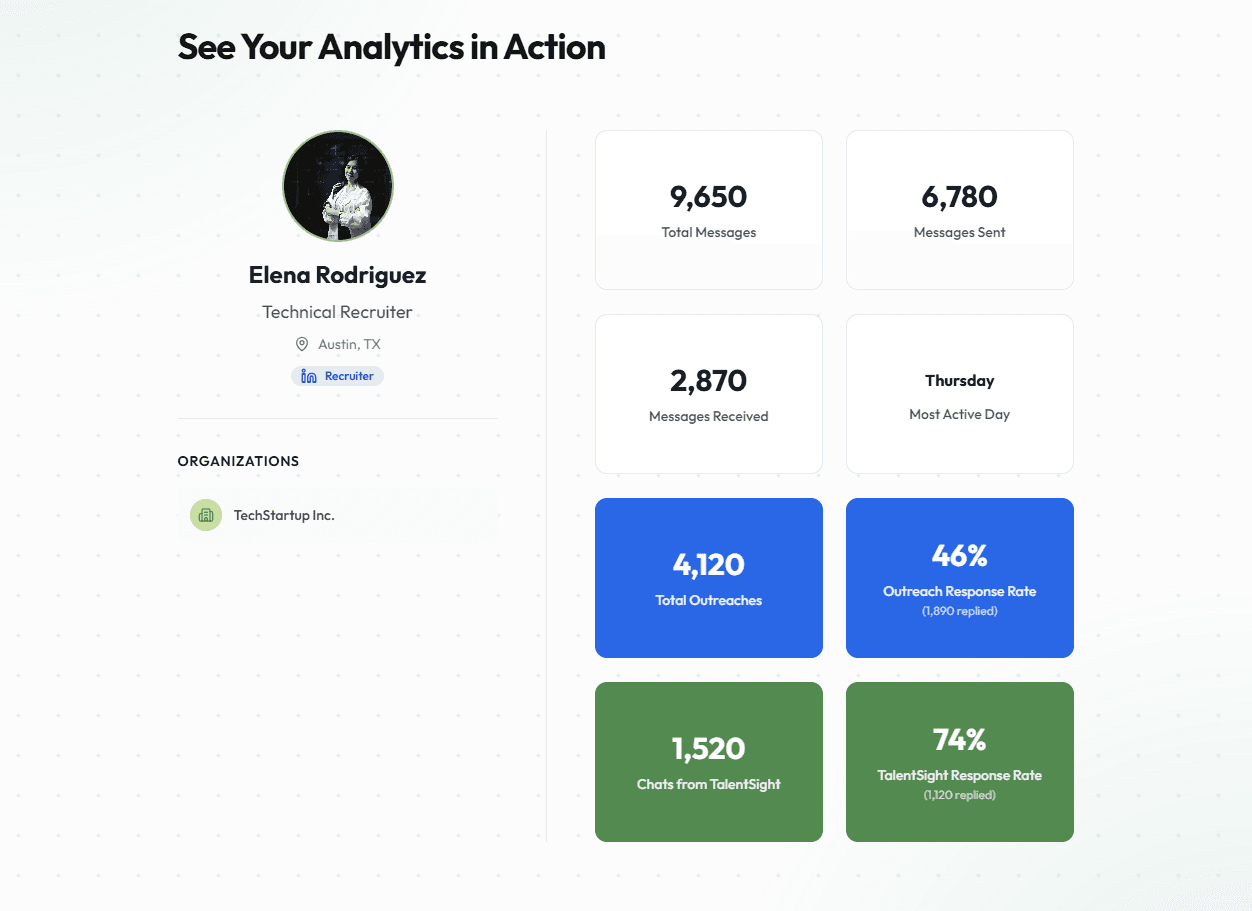Select the Recruiter badge label
Image resolution: width=1252 pixels, height=911 pixels.
click(349, 376)
